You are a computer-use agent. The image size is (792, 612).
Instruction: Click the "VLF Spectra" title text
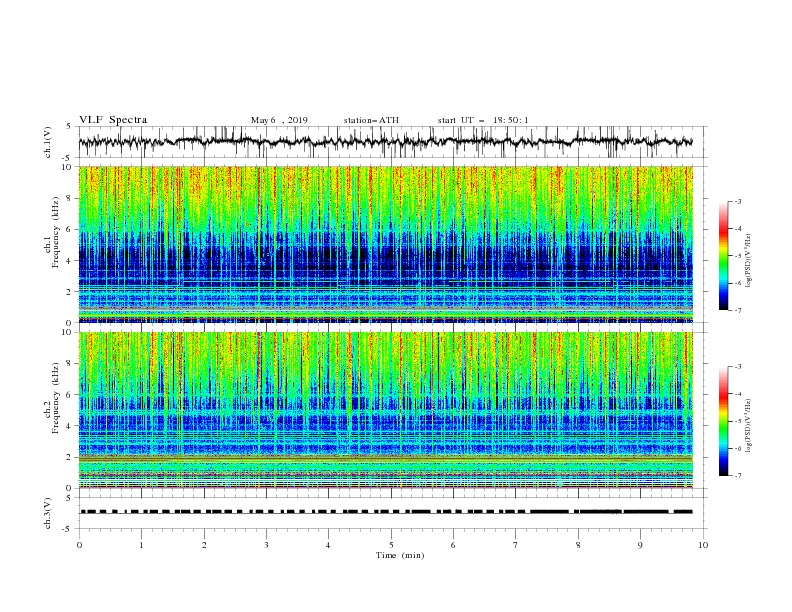(x=113, y=120)
